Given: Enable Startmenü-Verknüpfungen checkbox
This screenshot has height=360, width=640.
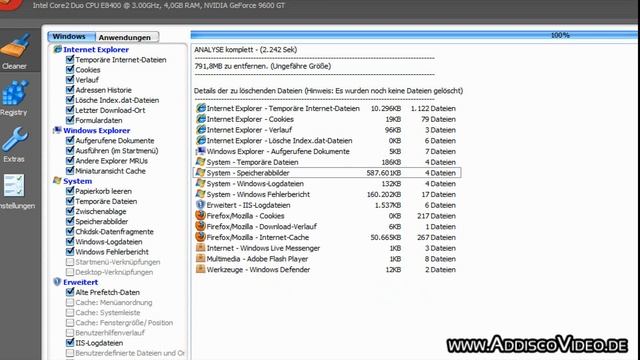Looking at the screenshot, I should click(x=70, y=262).
